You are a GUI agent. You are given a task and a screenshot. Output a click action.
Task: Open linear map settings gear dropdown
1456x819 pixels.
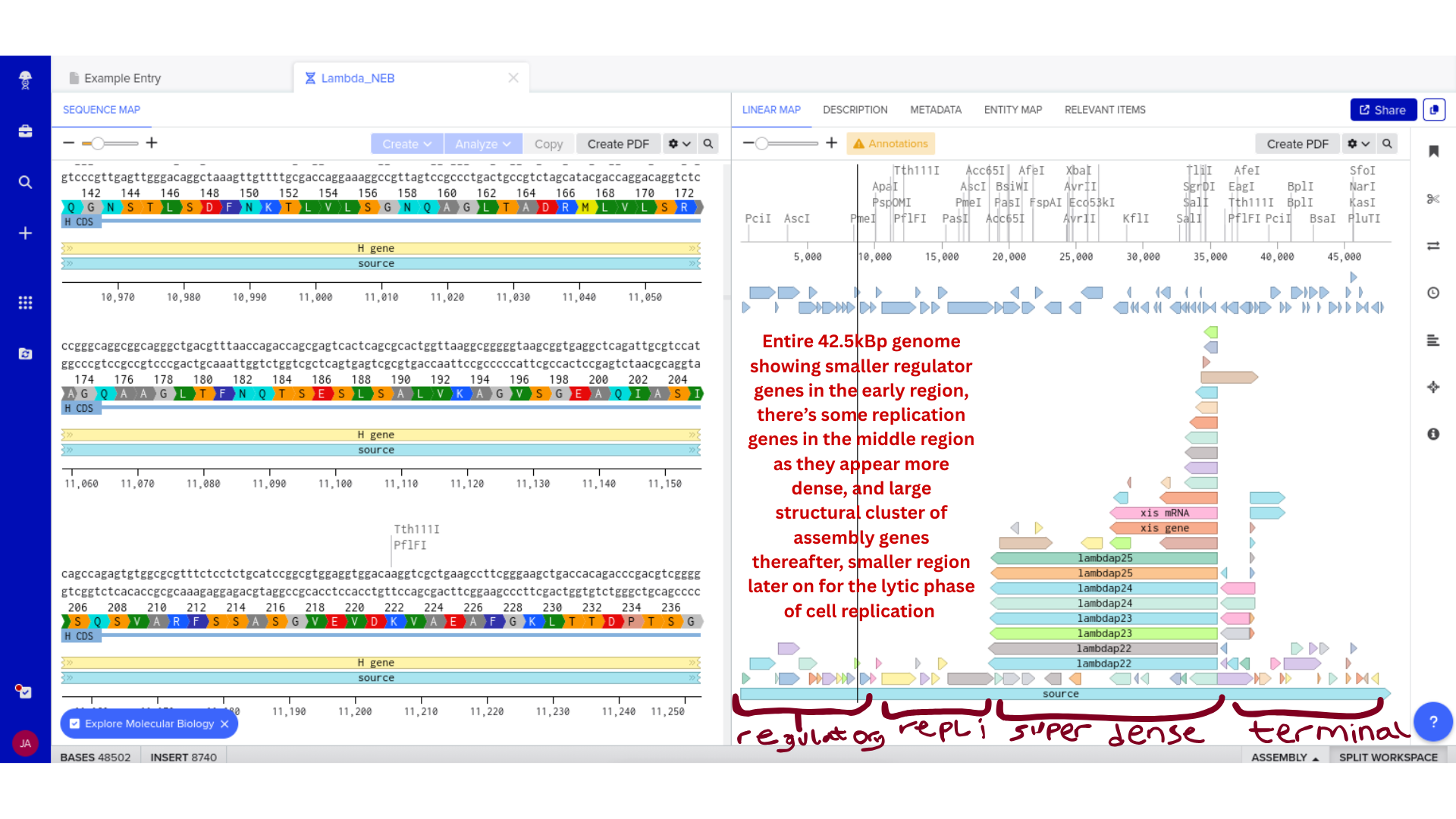click(1357, 143)
